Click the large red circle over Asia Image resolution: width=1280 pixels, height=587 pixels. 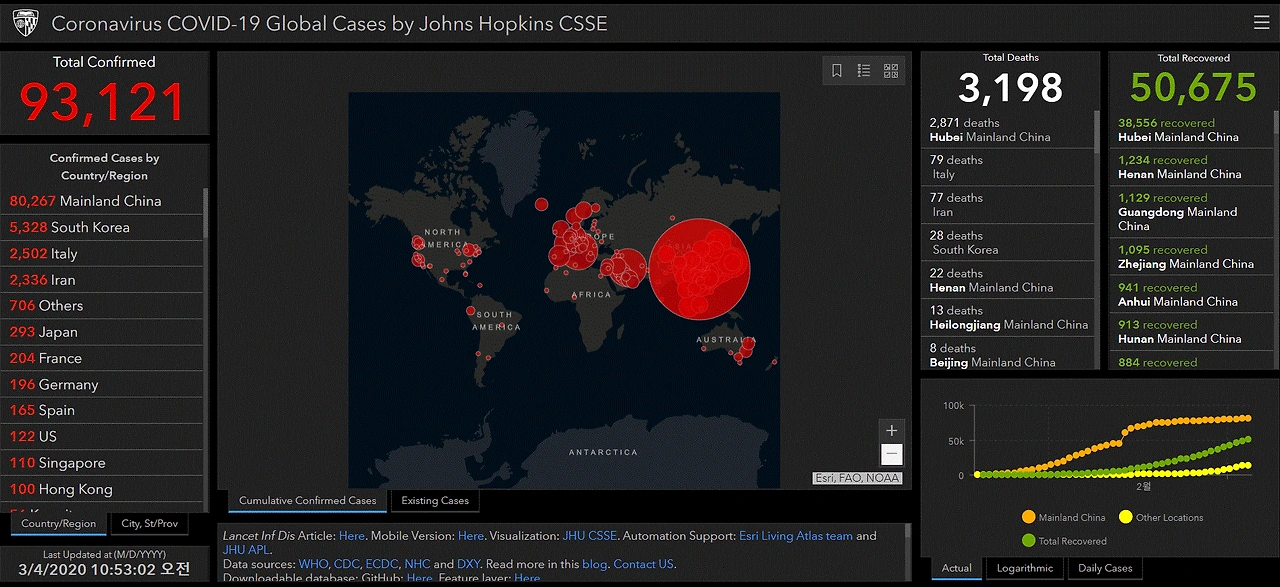699,267
